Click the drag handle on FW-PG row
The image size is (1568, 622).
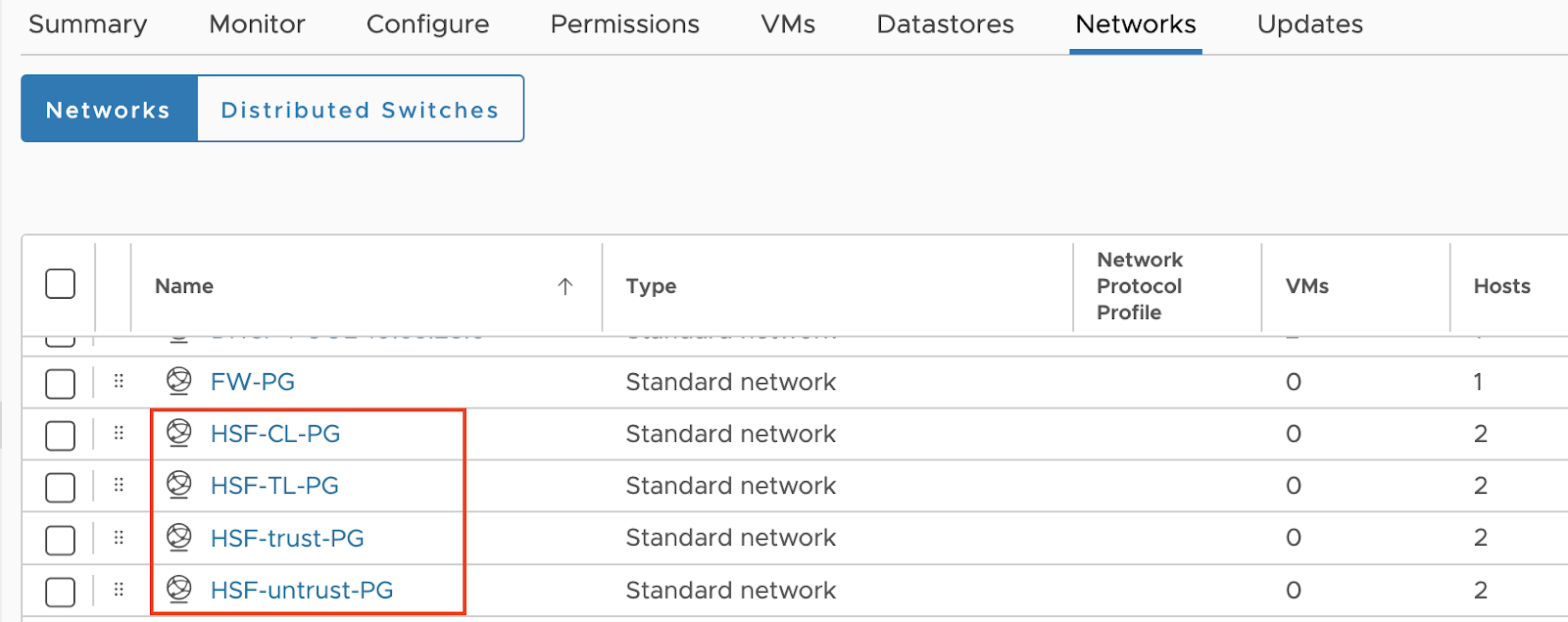[x=119, y=381]
